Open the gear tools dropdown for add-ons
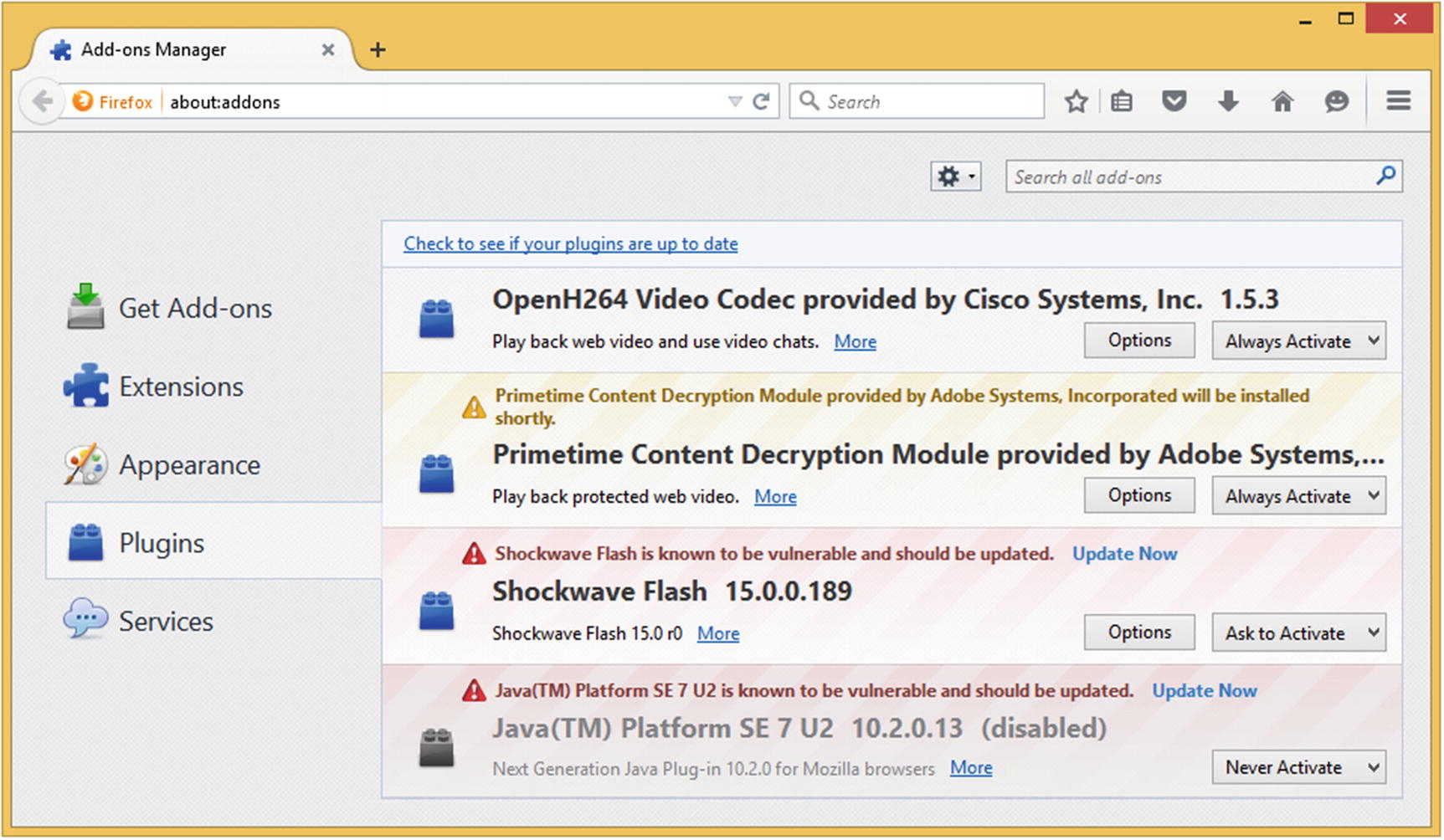Screen dimensions: 1444x840 pos(956,177)
